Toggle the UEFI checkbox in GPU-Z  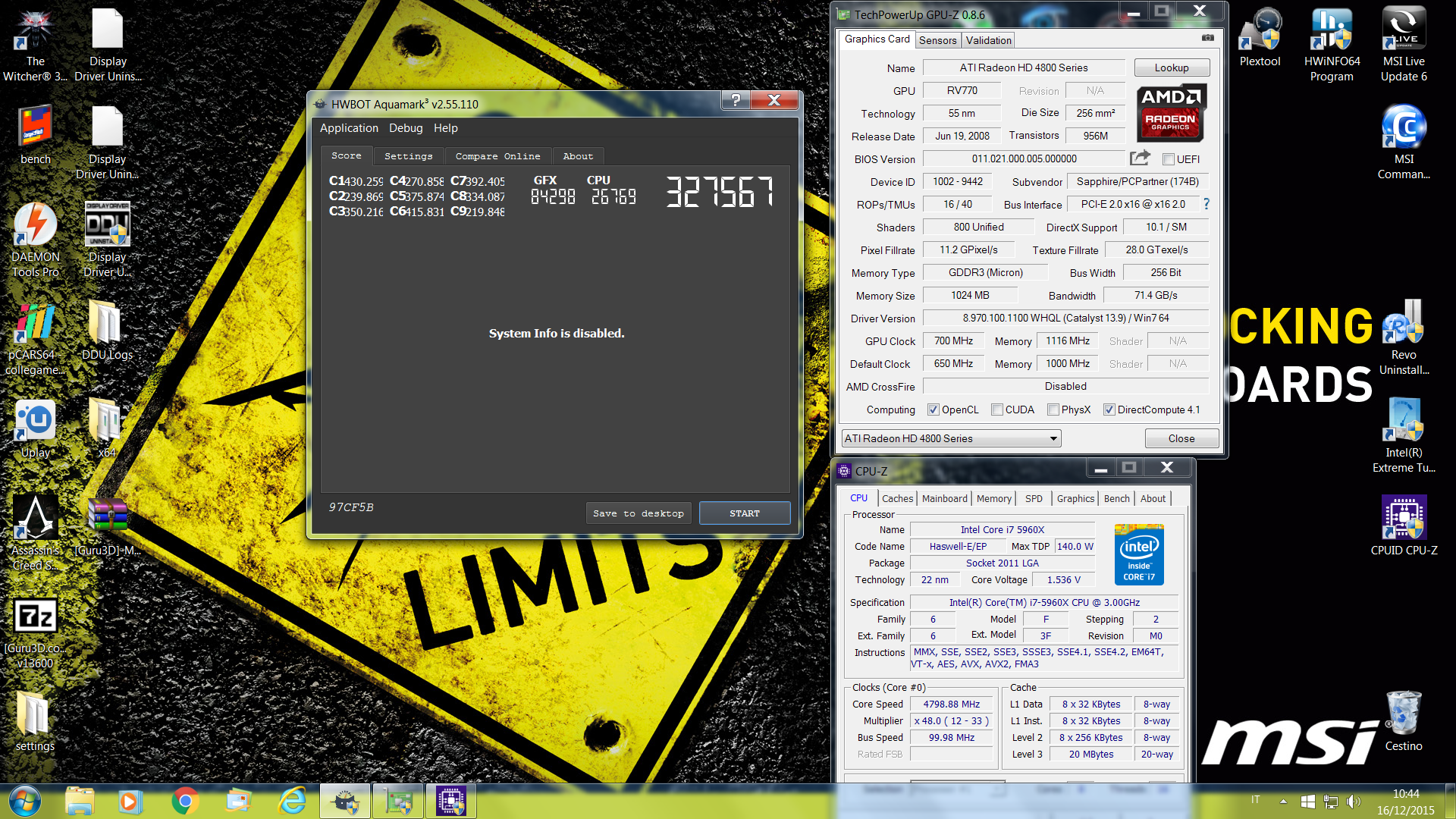pyautogui.click(x=1169, y=159)
